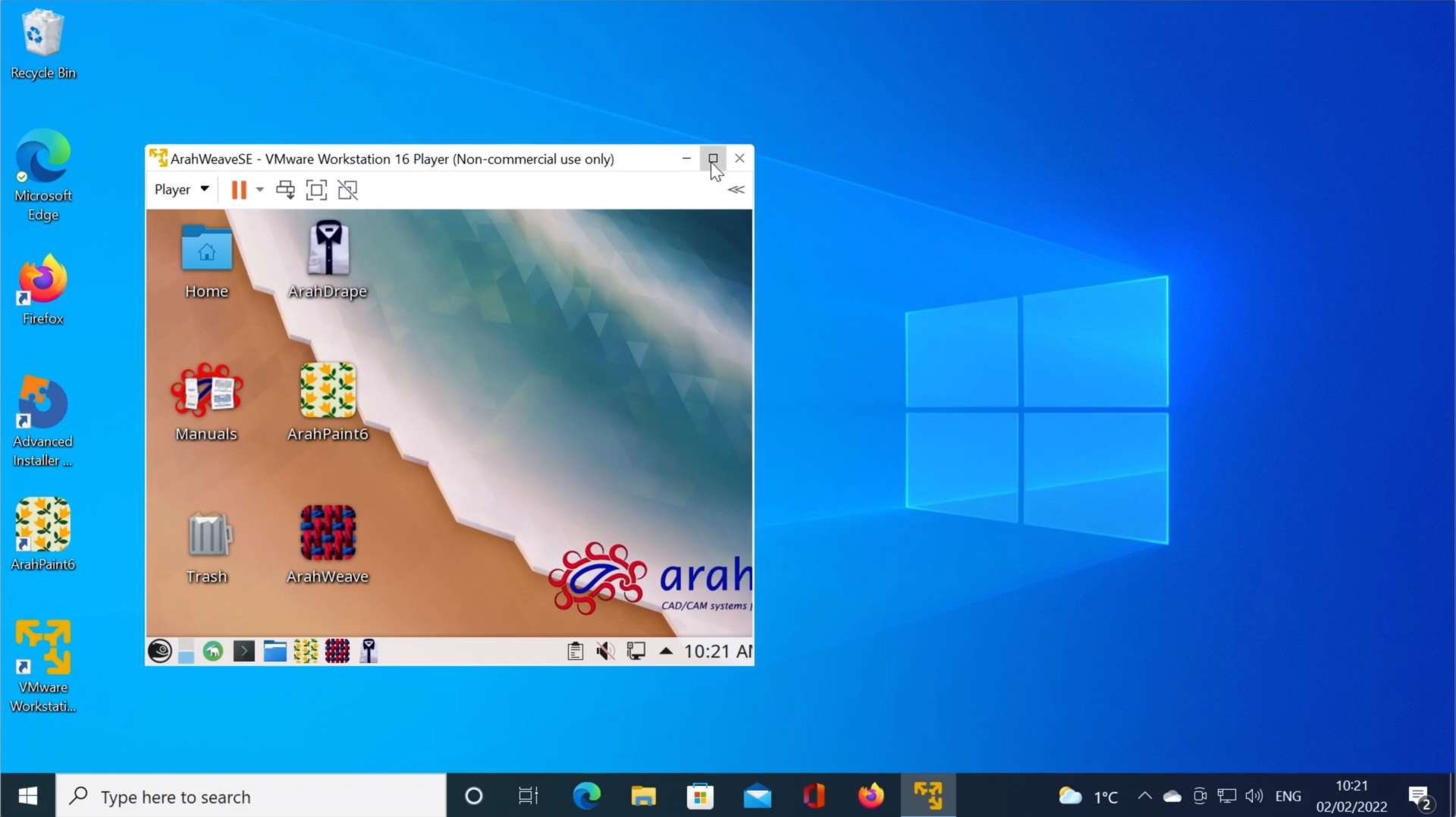Screen dimensions: 1456x817
Task: Open the terminal from guest panel
Action: point(243,651)
